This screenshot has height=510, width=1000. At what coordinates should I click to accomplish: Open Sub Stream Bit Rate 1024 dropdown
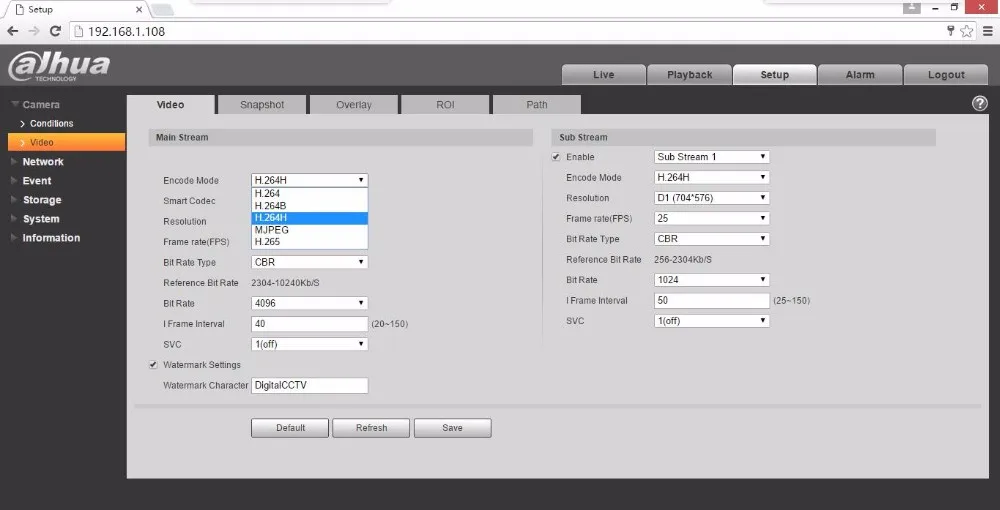pos(712,279)
